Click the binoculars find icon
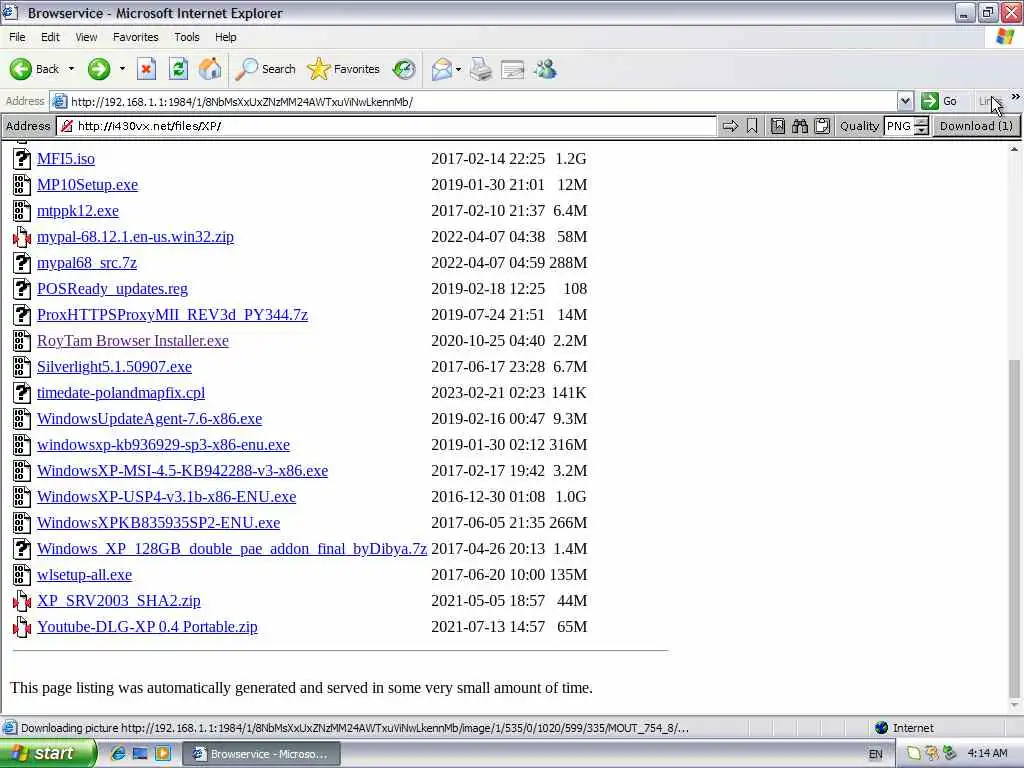Viewport: 1024px width, 768px height. pos(800,126)
